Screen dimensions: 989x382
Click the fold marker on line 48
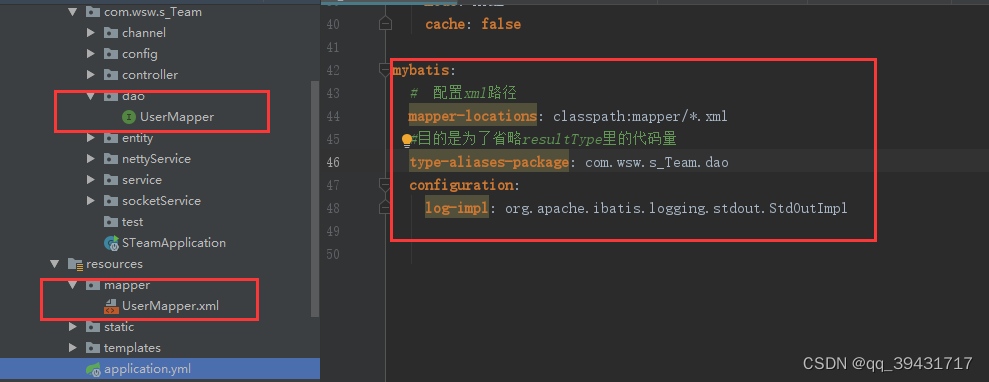tap(385, 208)
